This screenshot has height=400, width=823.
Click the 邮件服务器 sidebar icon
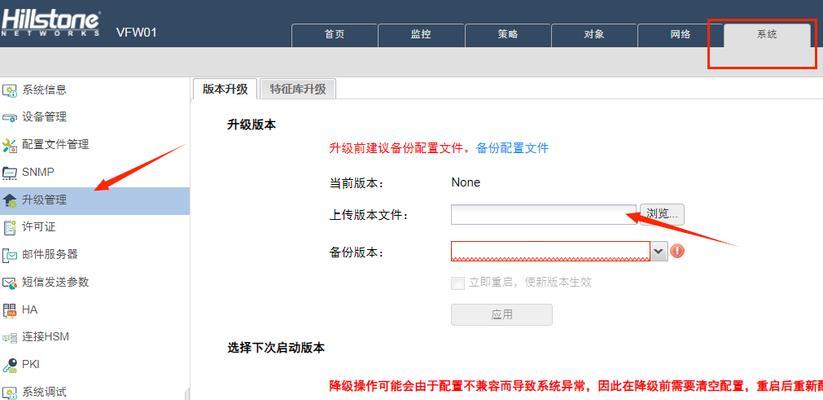[9, 255]
